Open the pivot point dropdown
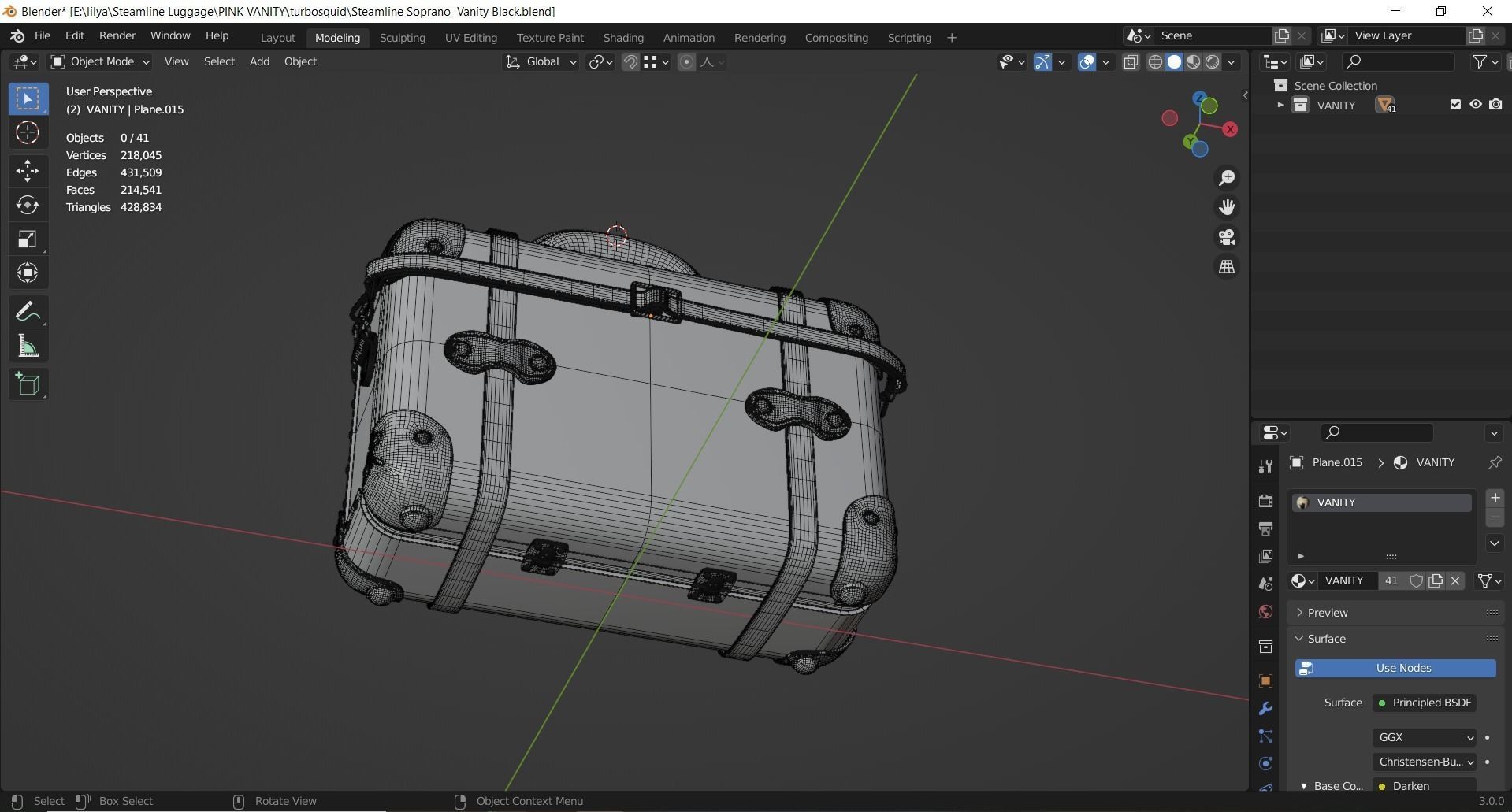 (600, 61)
